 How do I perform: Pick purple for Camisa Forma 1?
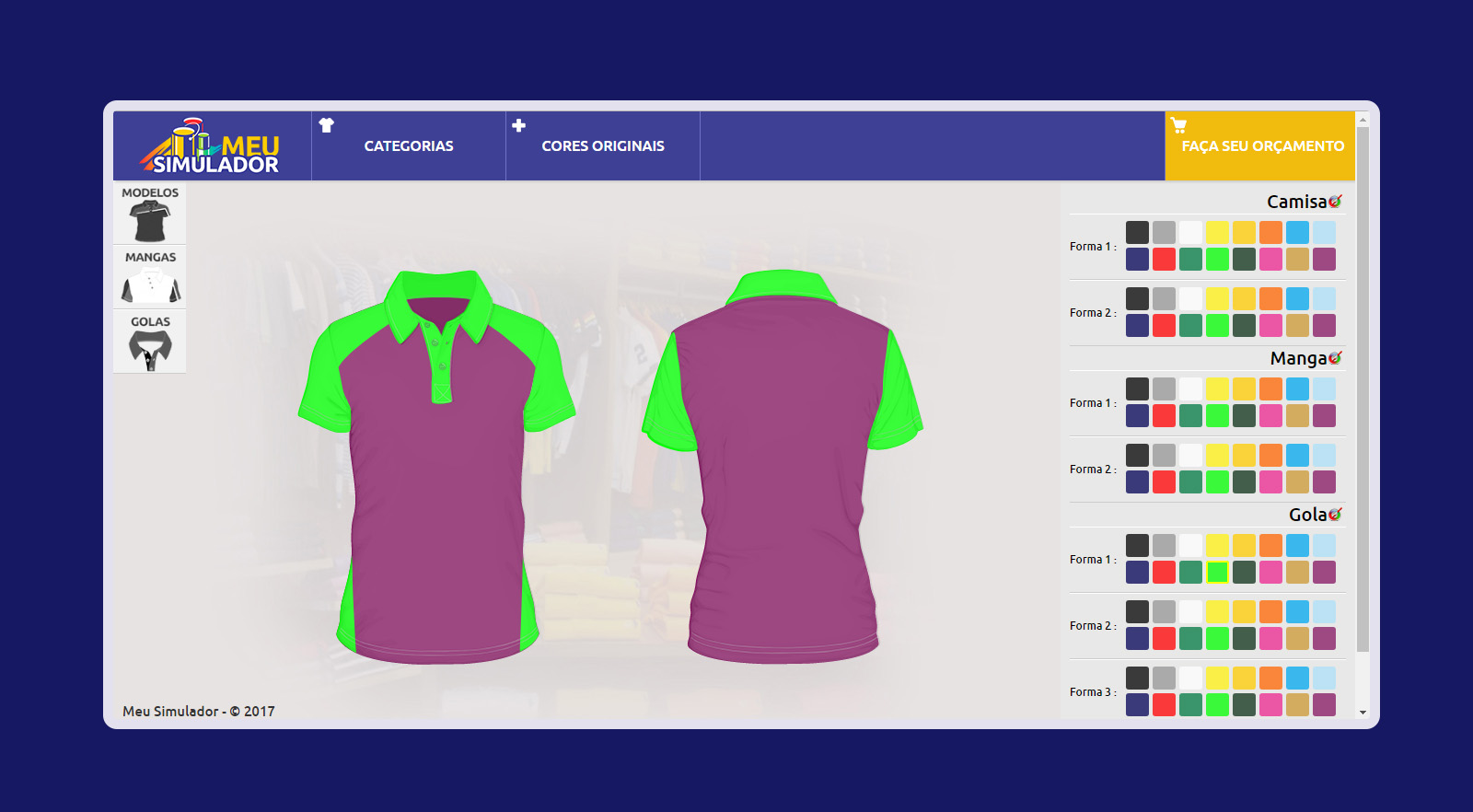point(1324,260)
